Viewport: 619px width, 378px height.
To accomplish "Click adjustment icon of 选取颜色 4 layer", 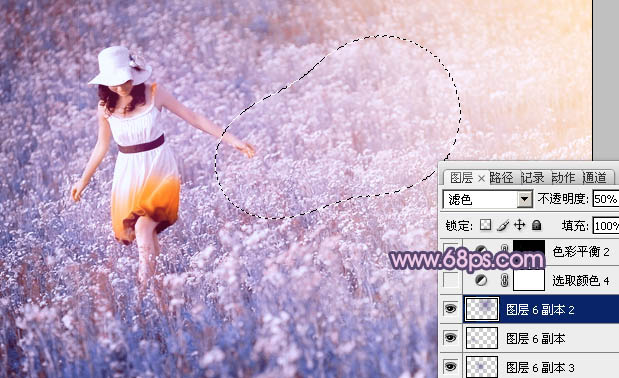I will (x=480, y=281).
